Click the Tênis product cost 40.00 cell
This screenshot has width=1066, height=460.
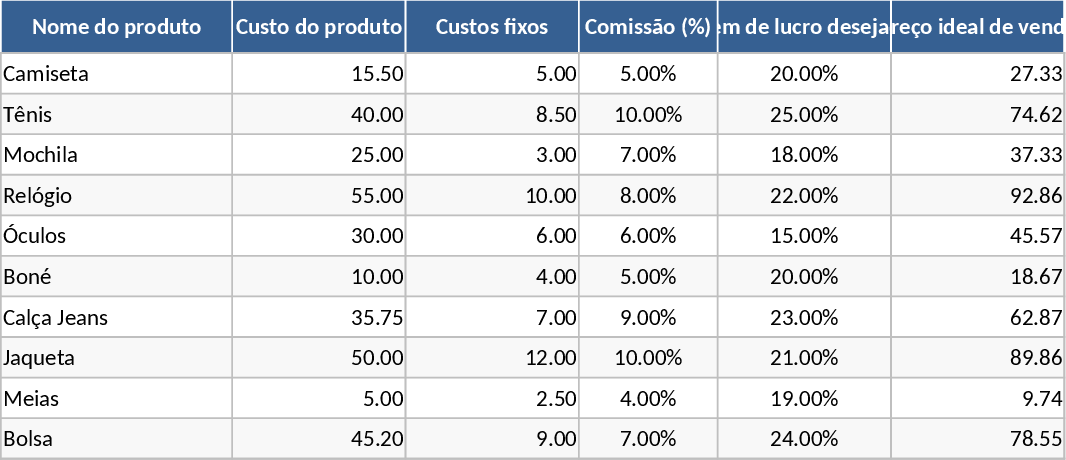(x=319, y=115)
